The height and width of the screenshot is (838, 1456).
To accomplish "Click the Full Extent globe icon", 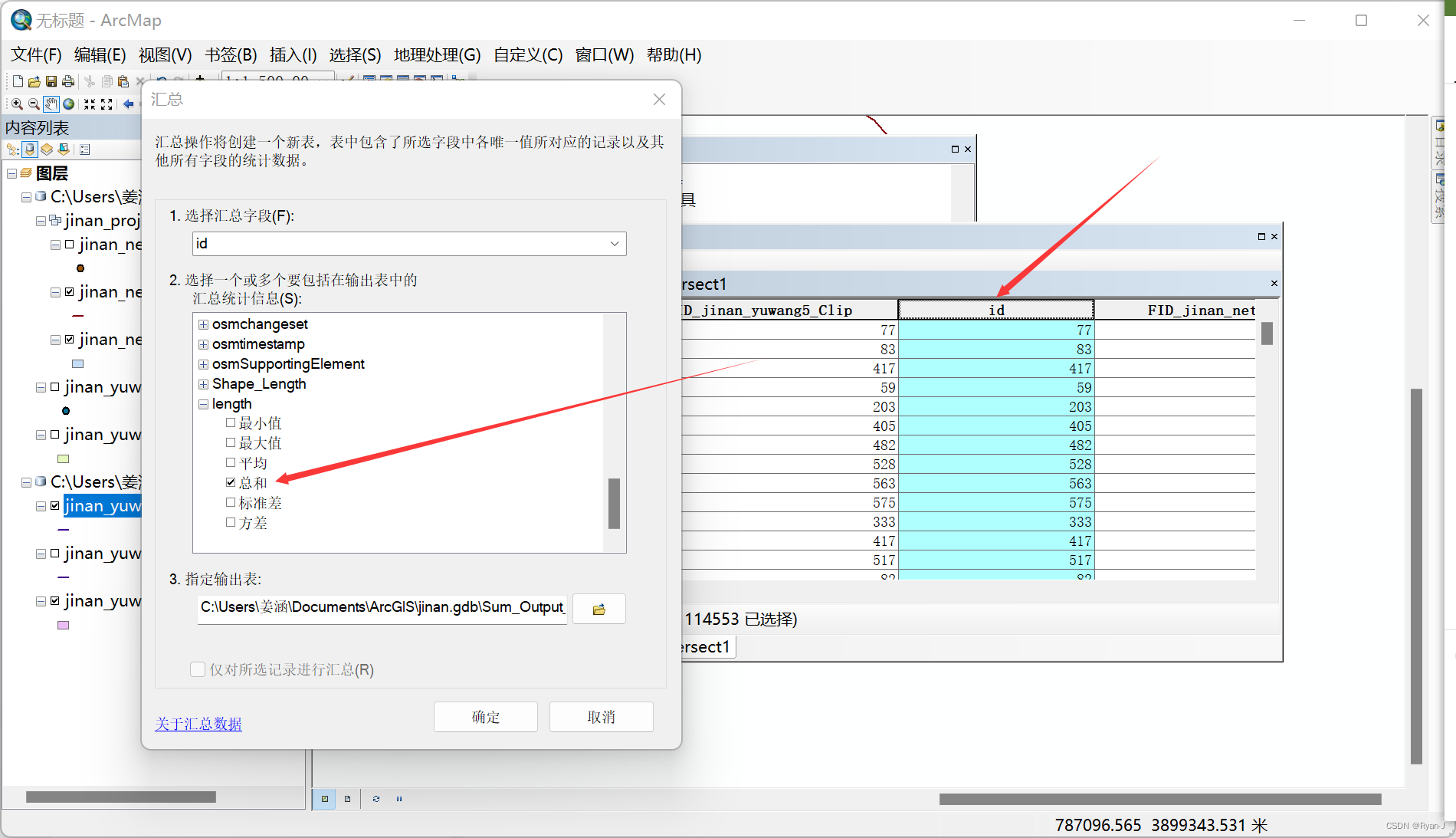I will [x=69, y=104].
